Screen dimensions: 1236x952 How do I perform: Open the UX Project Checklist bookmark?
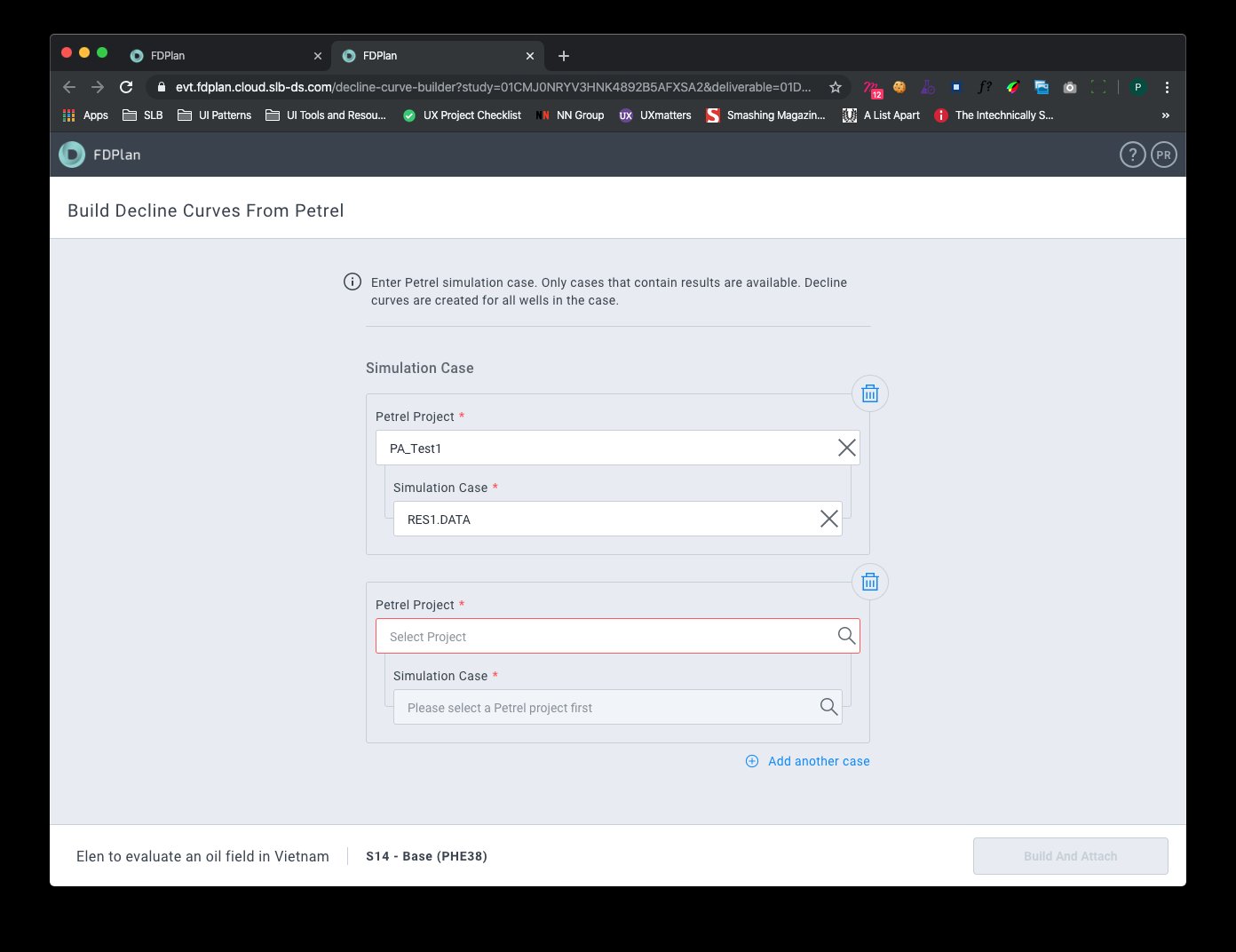point(462,115)
